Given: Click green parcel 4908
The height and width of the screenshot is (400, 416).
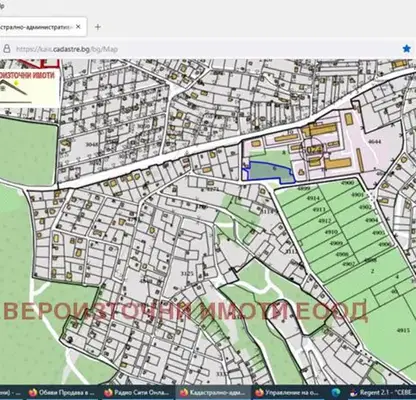Looking at the screenshot, I should (x=342, y=254).
